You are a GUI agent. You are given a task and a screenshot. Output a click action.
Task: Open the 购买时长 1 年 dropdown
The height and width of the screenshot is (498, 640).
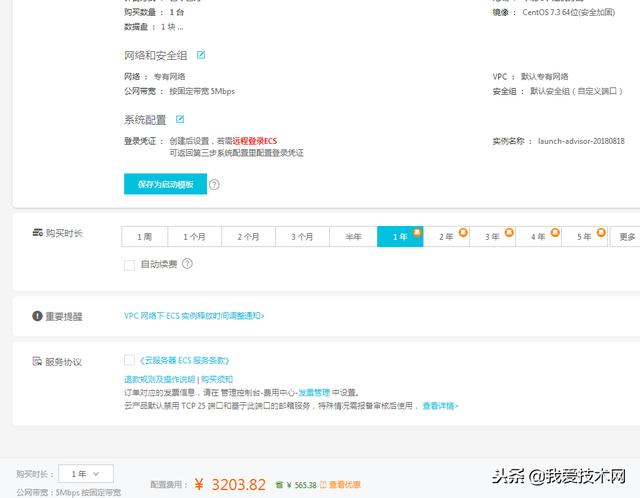(86, 474)
